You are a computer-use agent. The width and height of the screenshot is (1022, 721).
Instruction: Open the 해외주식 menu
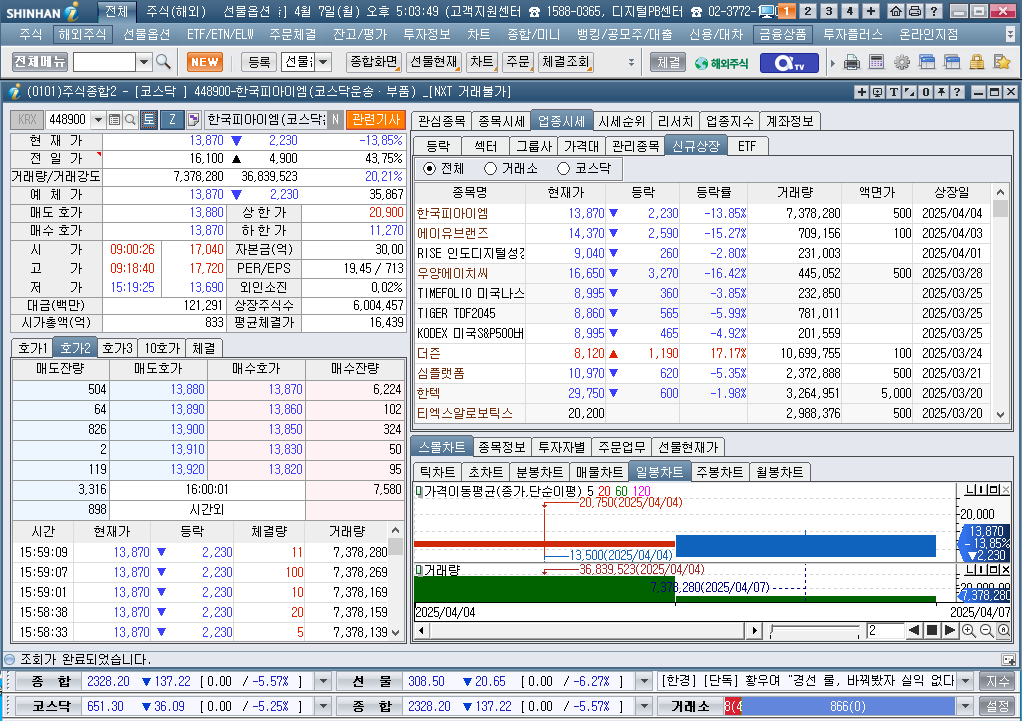[x=81, y=34]
